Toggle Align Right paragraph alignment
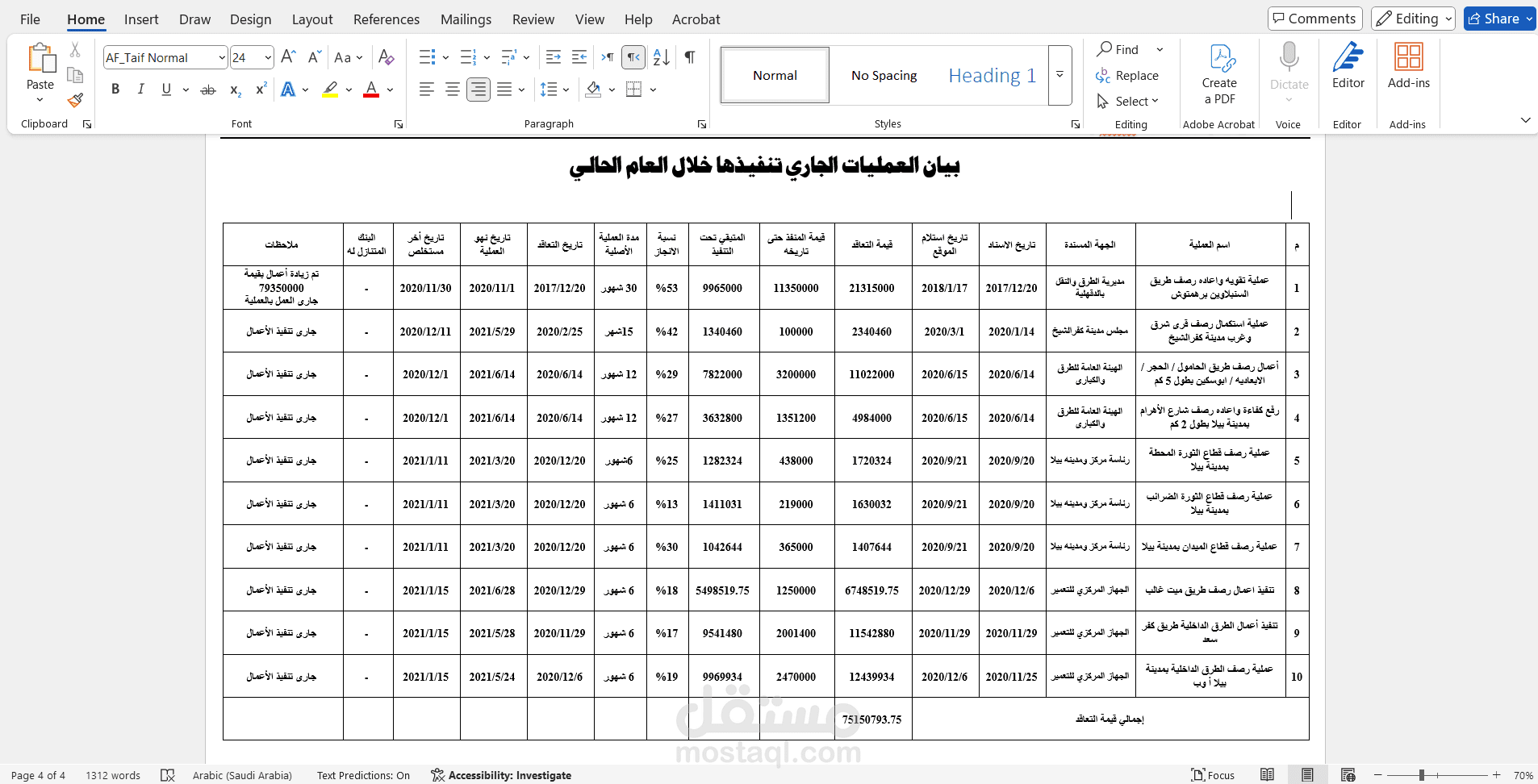The width and height of the screenshot is (1538, 784). pos(479,90)
